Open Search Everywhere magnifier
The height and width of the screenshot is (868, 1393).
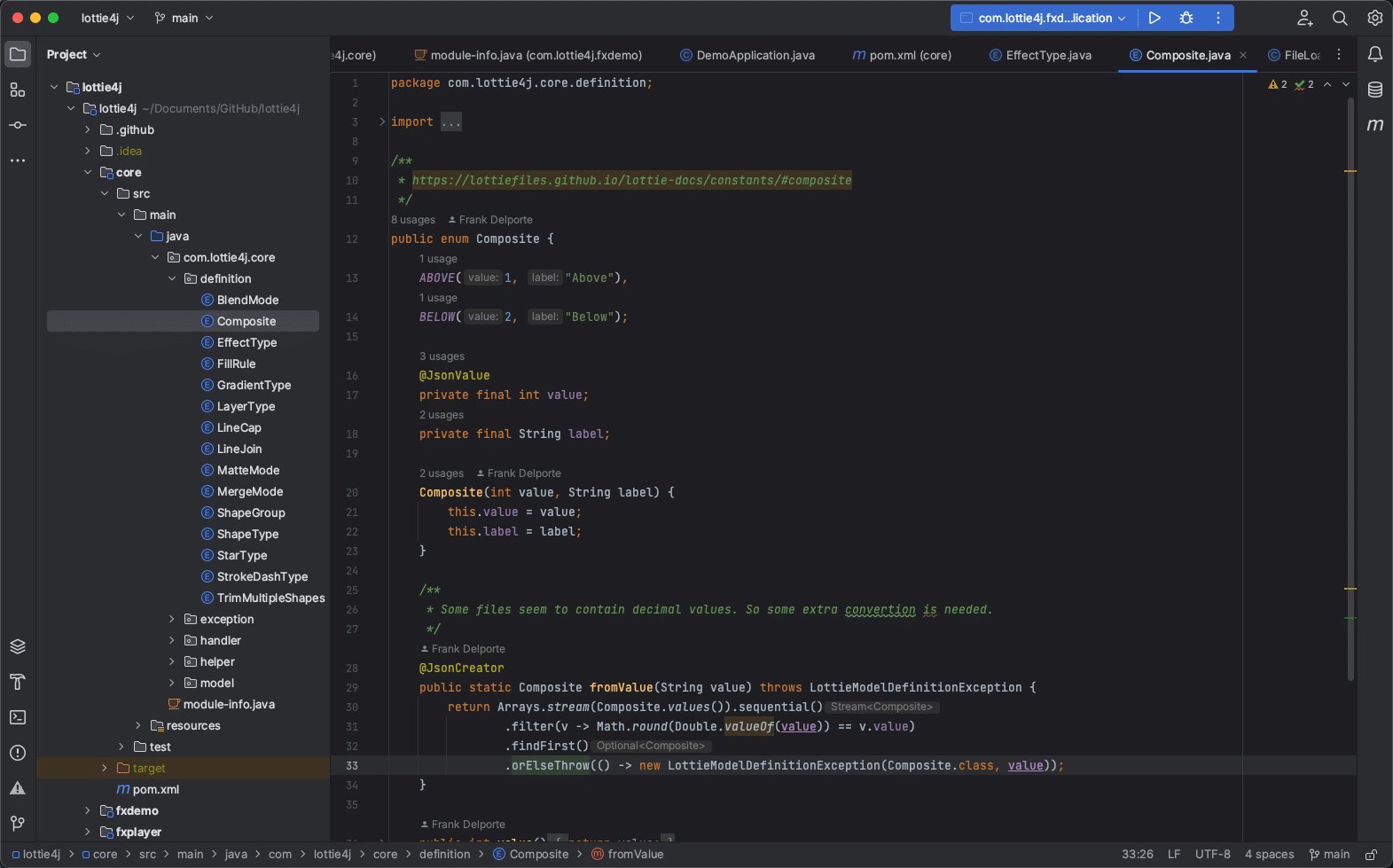[1340, 18]
